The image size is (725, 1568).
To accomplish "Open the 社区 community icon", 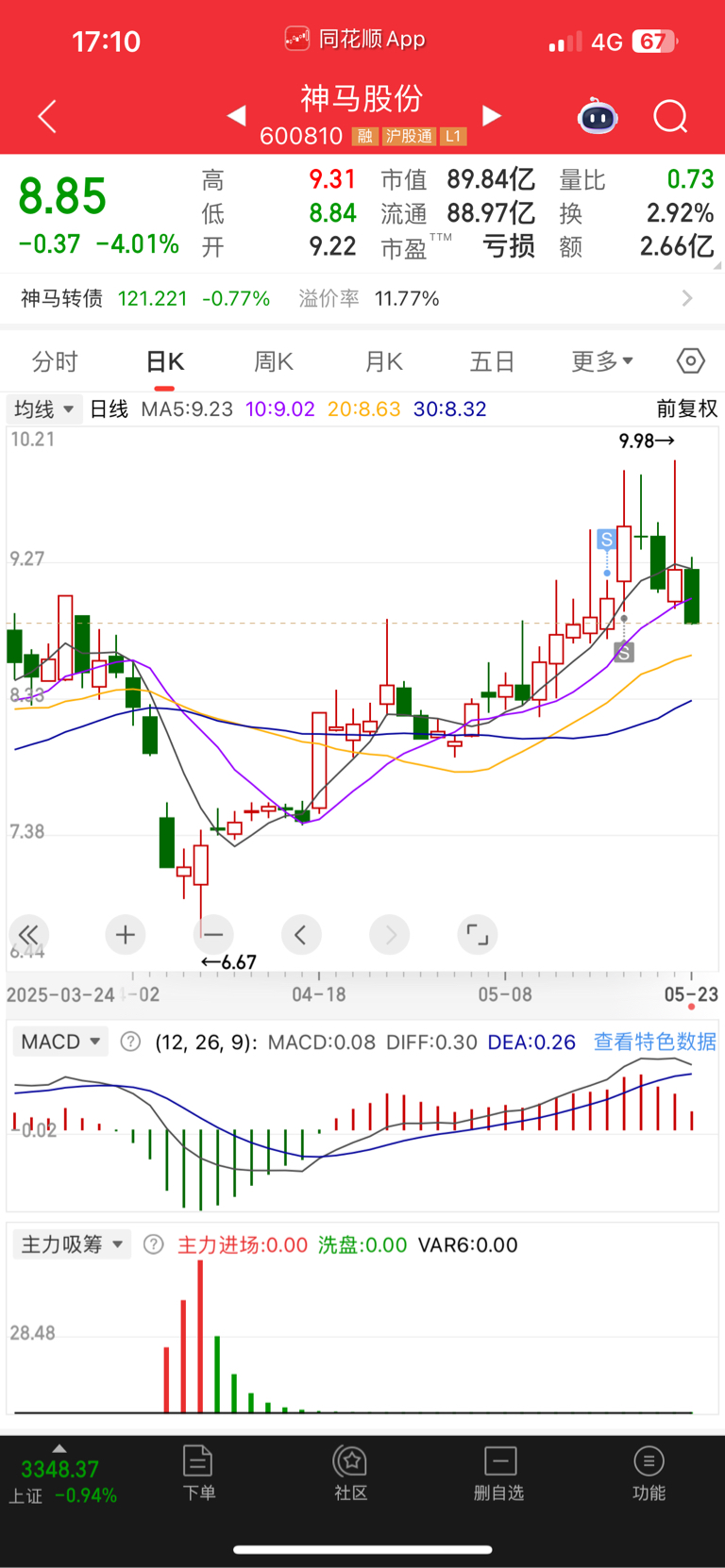I will pyautogui.click(x=350, y=1473).
